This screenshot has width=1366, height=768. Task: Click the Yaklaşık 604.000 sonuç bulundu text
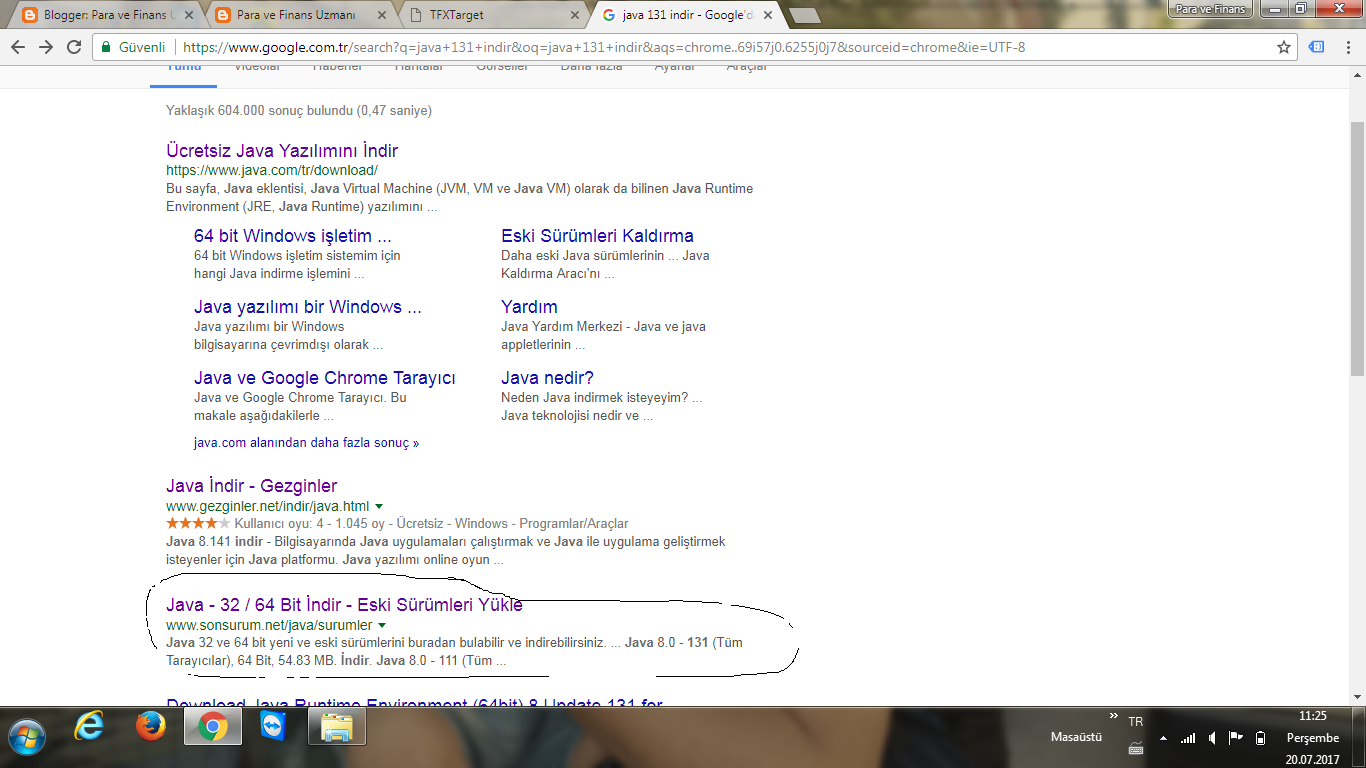click(x=299, y=111)
